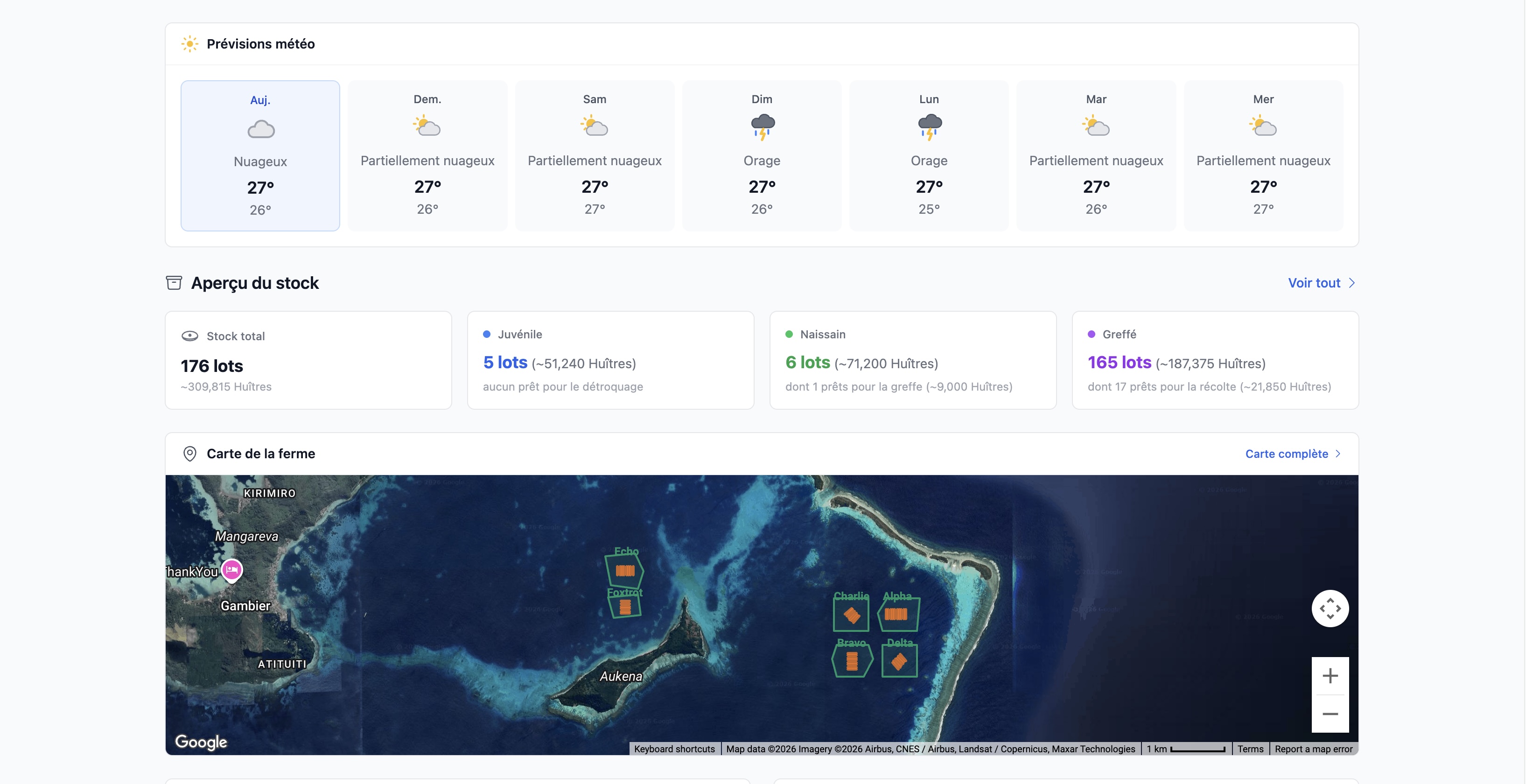Screen dimensions: 1526x784
Task: Click the Google logo on the map
Action: 201,742
